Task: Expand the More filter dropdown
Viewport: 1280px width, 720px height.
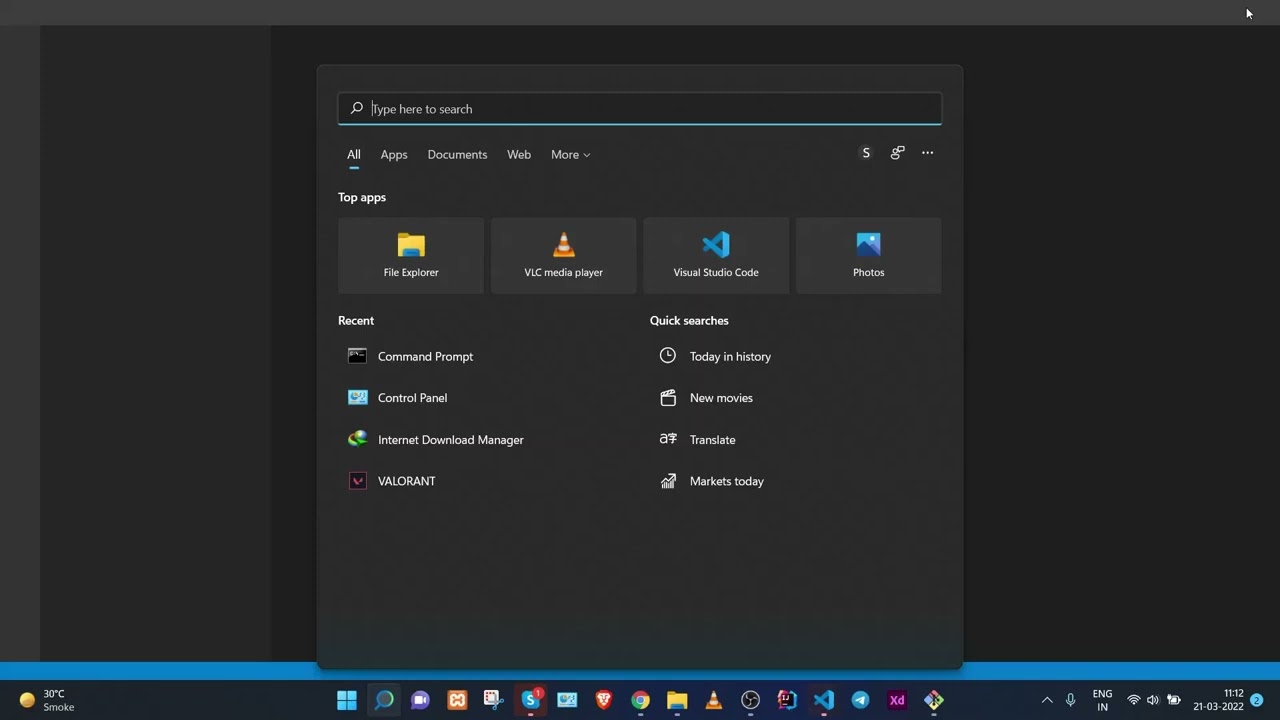Action: pos(570,155)
